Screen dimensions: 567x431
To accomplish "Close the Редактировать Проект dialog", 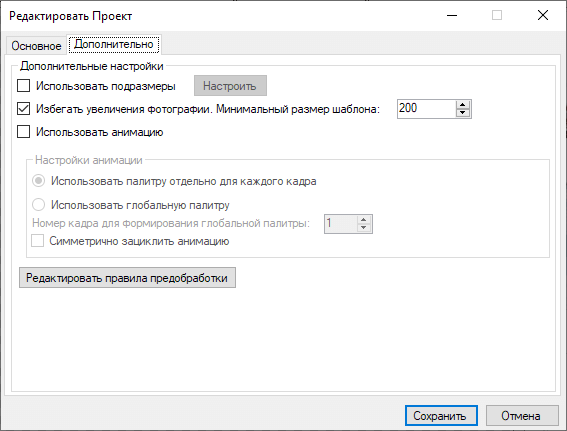I will 543,15.
